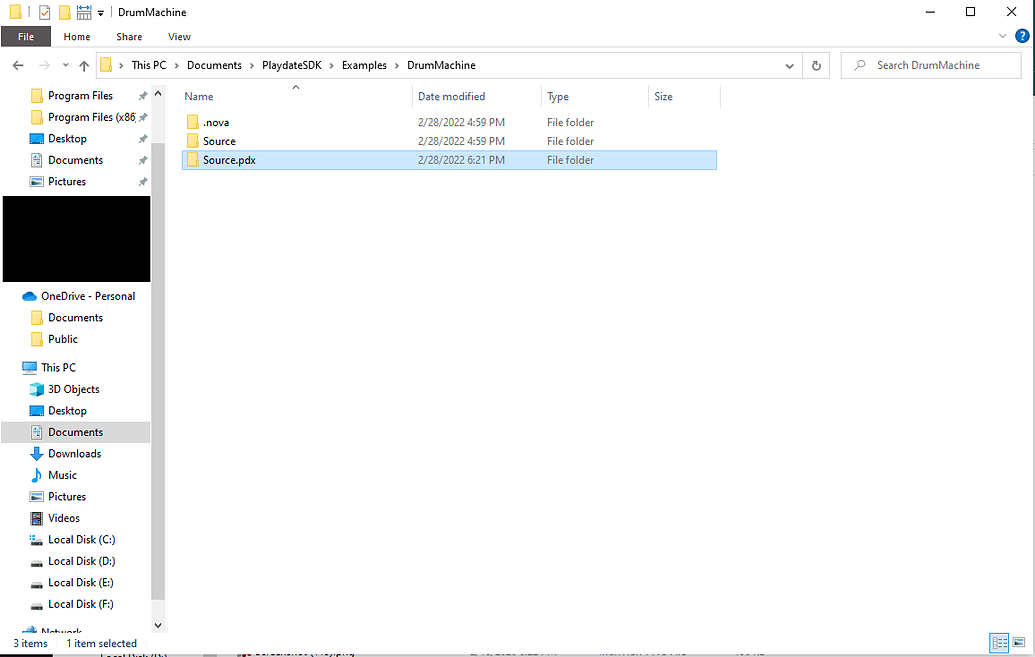Open the Customize Quick Access Toolbar dropdown
Screen dimensions: 1035x657
click(100, 12)
